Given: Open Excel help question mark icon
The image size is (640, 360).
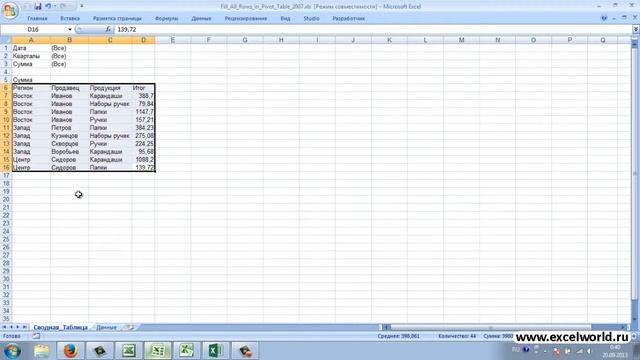Looking at the screenshot, I should click(604, 18).
